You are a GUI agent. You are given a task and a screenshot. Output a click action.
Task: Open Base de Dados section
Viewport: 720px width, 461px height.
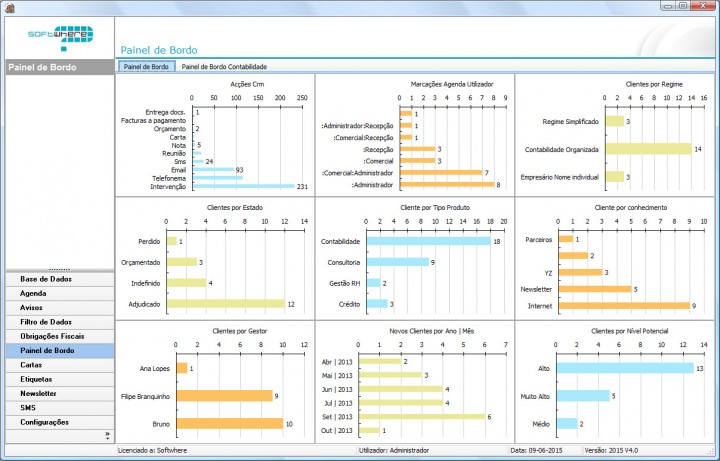pyautogui.click(x=60, y=279)
